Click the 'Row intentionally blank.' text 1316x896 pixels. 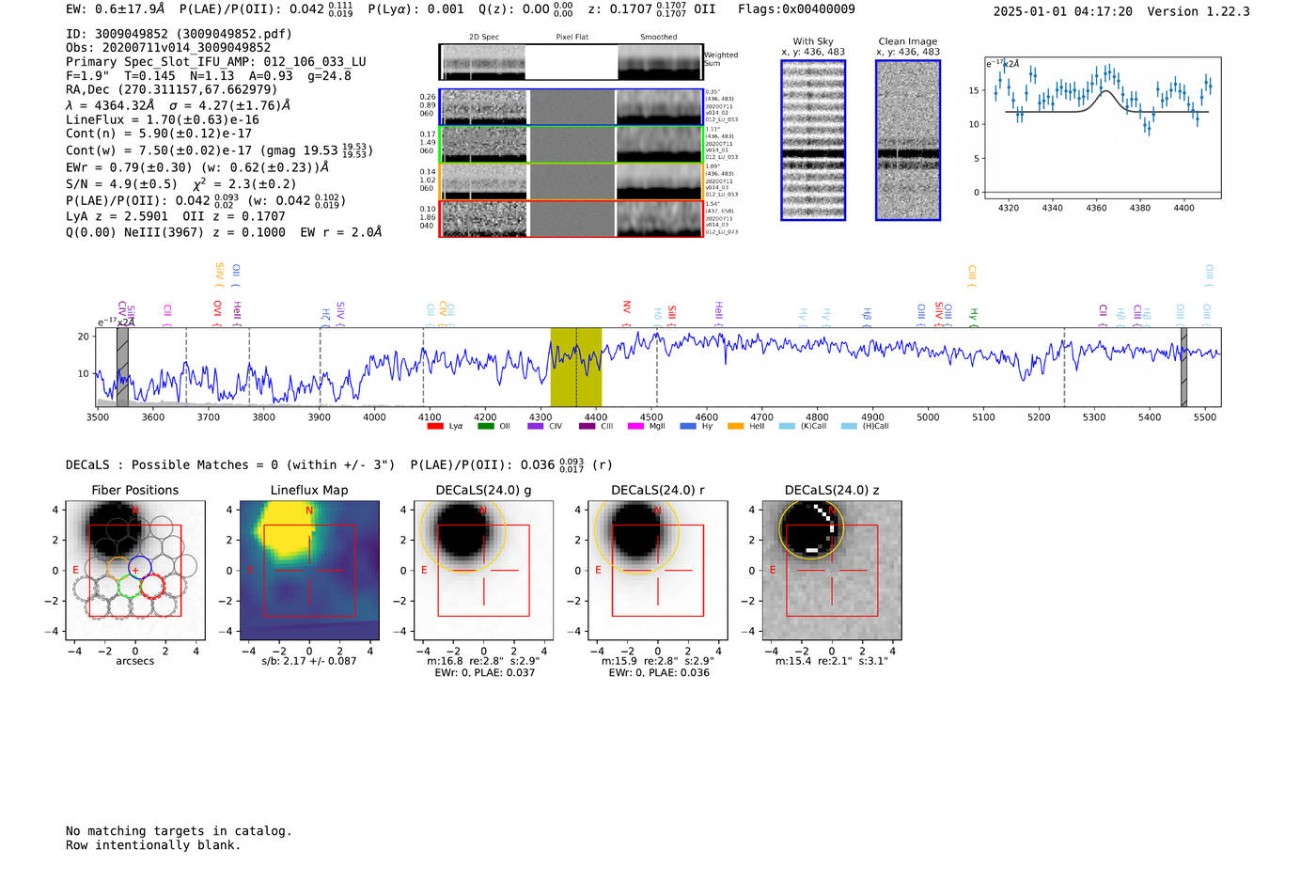[153, 845]
